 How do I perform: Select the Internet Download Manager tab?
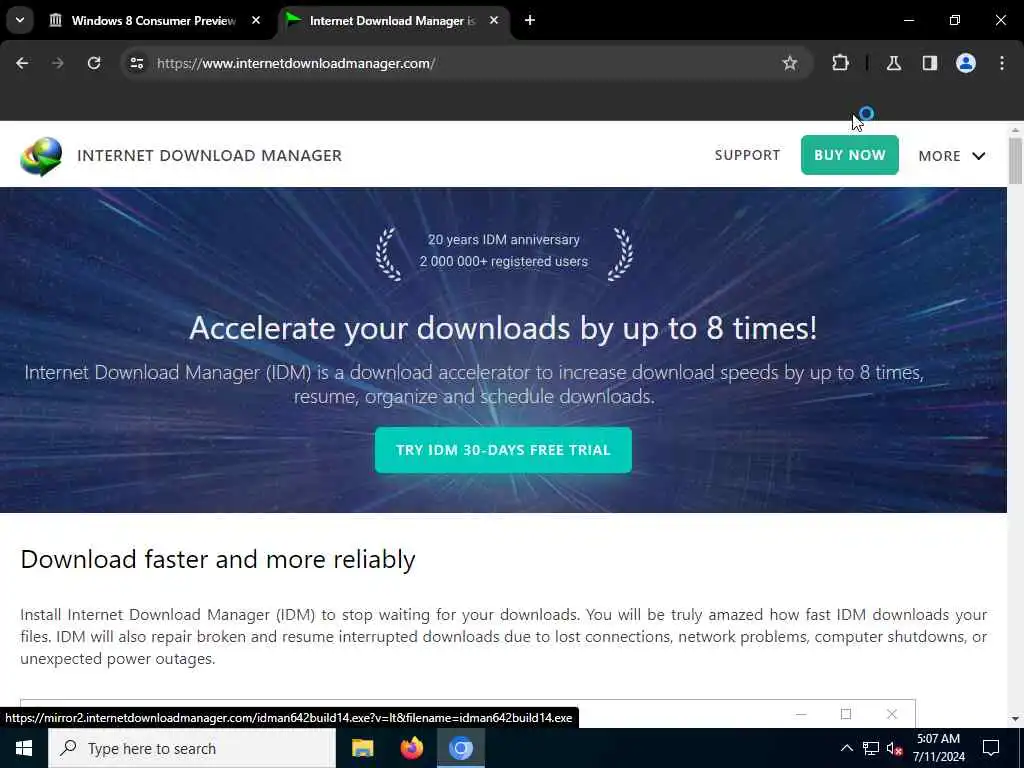(x=392, y=21)
